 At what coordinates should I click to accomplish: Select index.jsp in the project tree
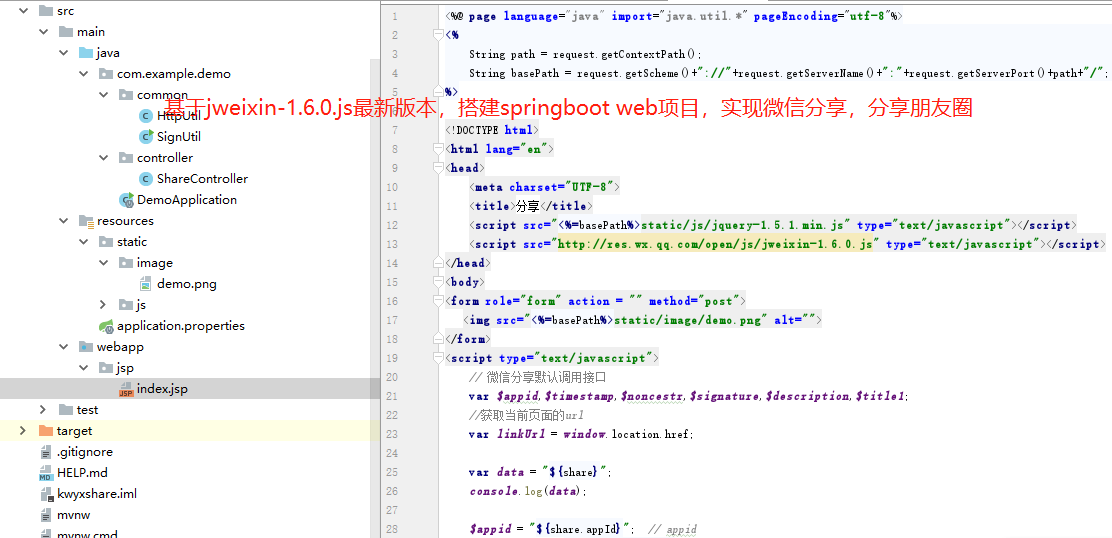162,388
